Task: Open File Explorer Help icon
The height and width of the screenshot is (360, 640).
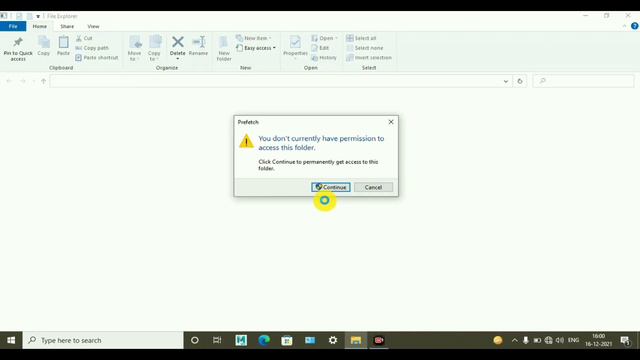Action: [634, 26]
